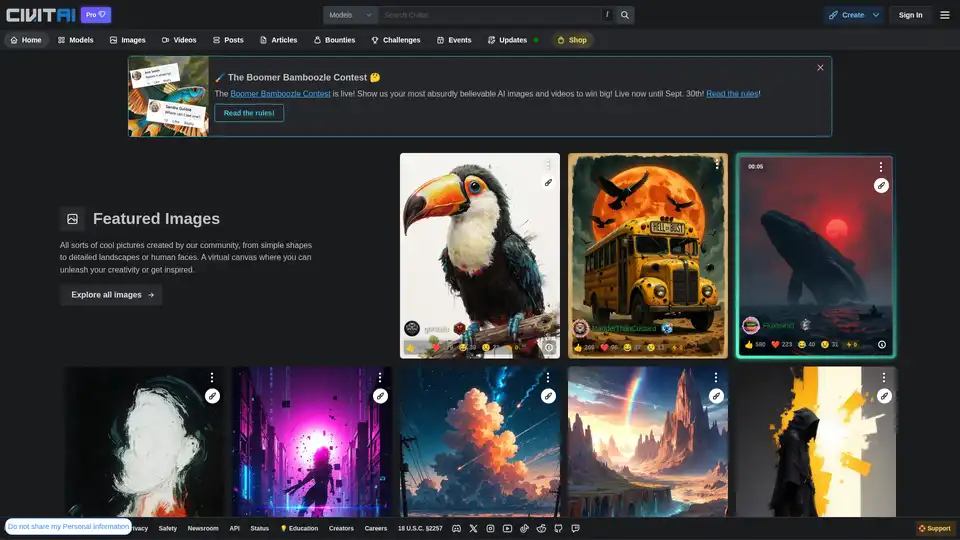Expand the Create dropdown arrow
Image resolution: width=960 pixels, height=540 pixels.
click(x=876, y=15)
